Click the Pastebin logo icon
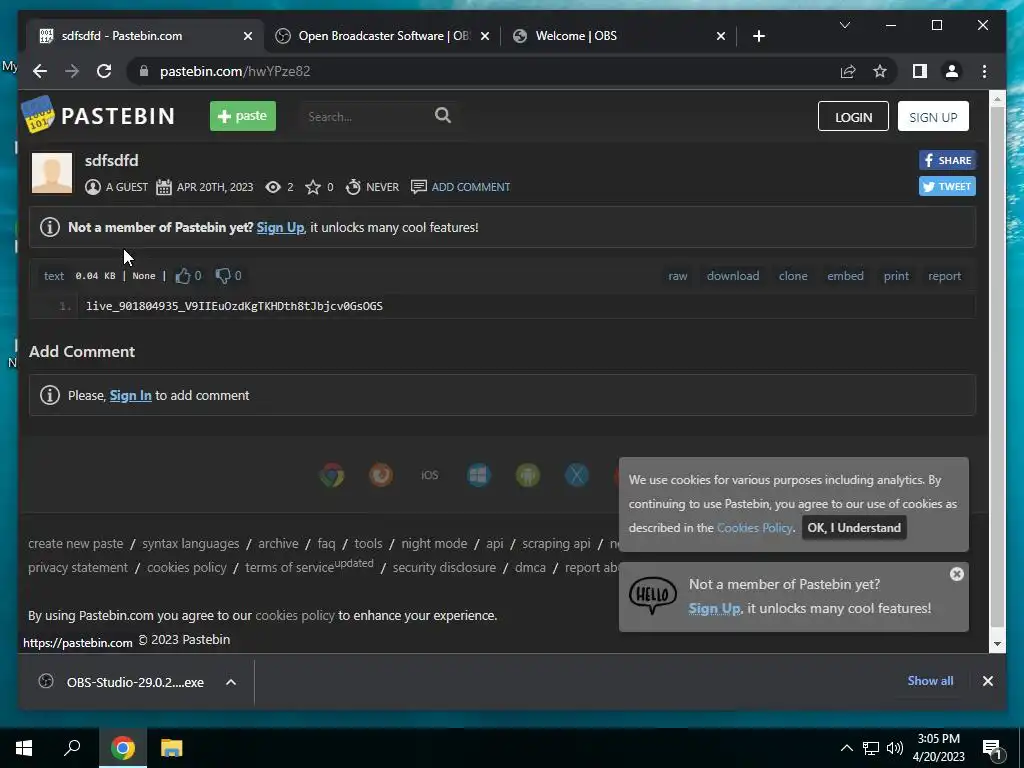 point(38,115)
